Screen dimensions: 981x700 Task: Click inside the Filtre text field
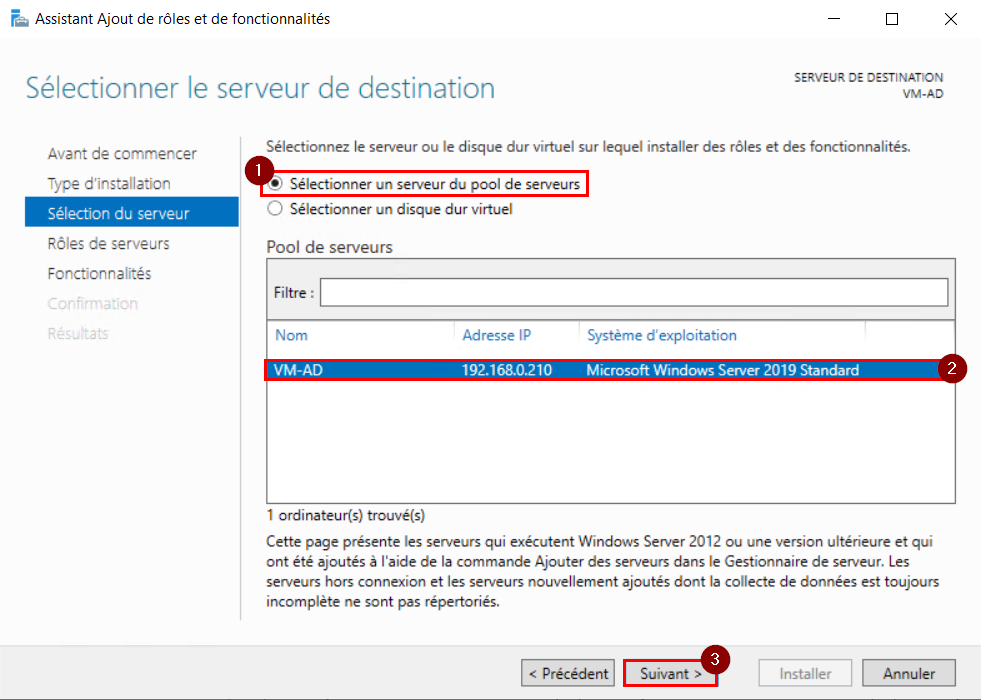(633, 292)
